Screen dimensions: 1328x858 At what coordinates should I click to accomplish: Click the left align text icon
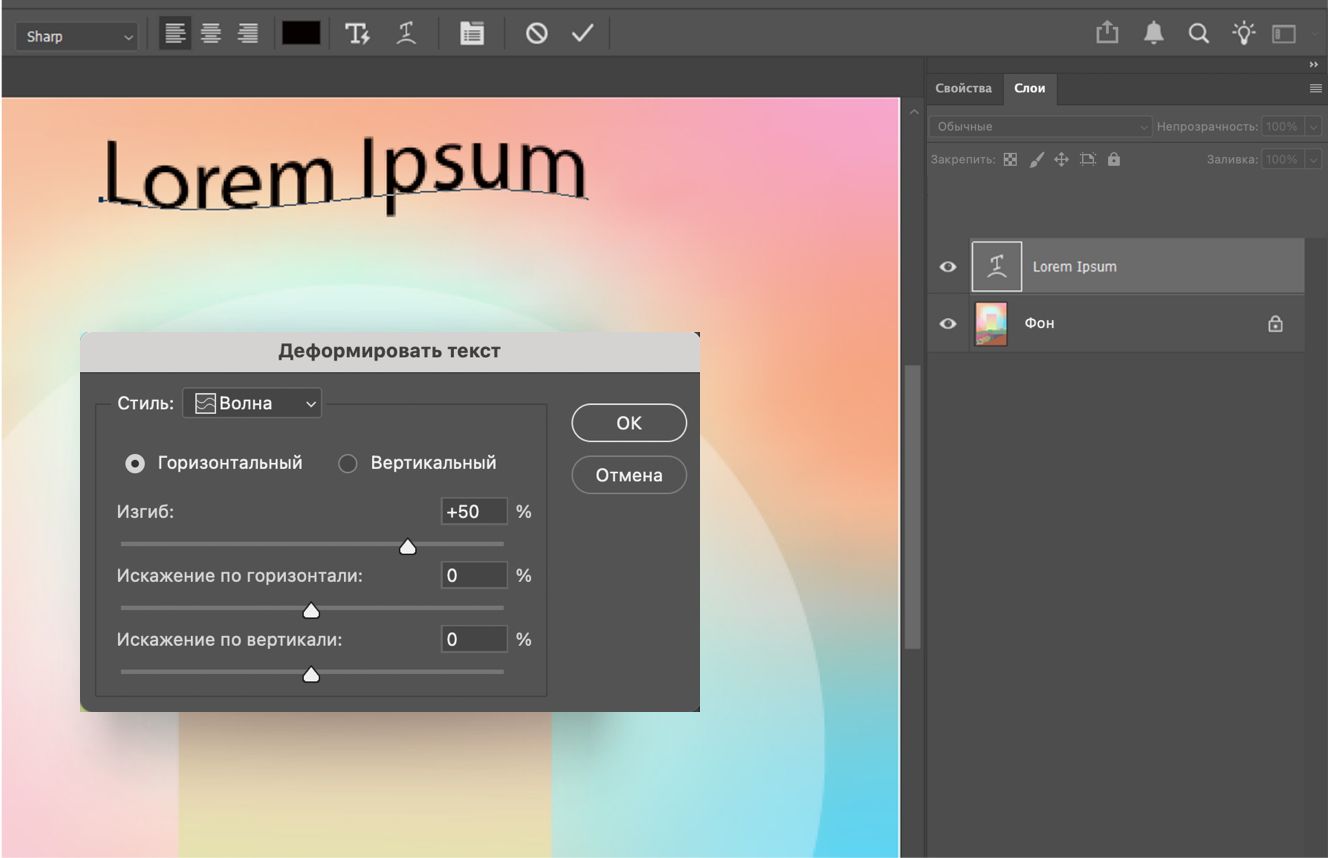(x=175, y=34)
